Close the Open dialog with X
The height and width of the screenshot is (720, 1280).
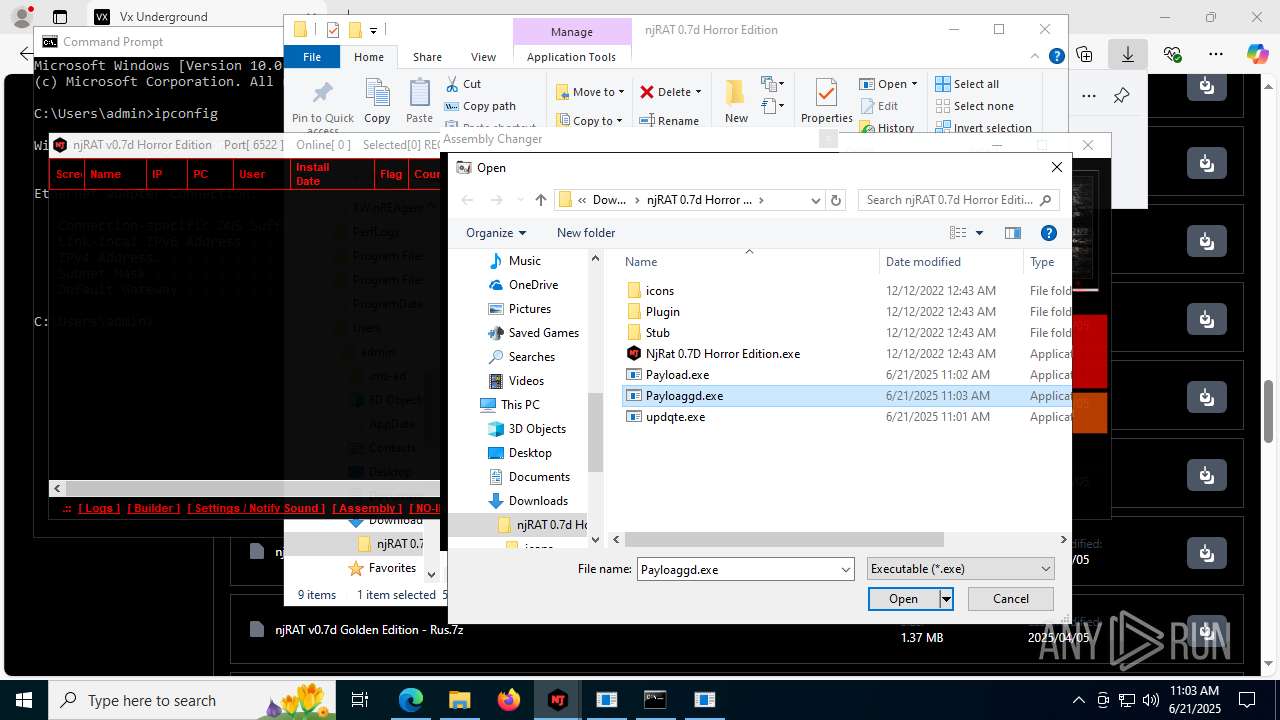1056,167
